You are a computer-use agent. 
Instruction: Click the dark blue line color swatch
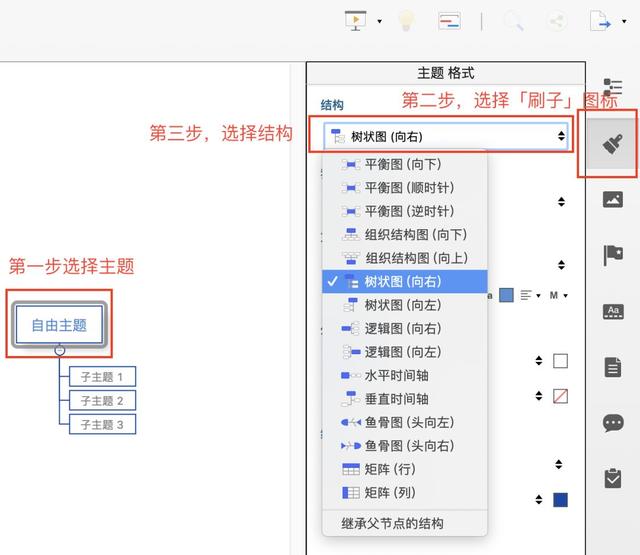pyautogui.click(x=560, y=500)
